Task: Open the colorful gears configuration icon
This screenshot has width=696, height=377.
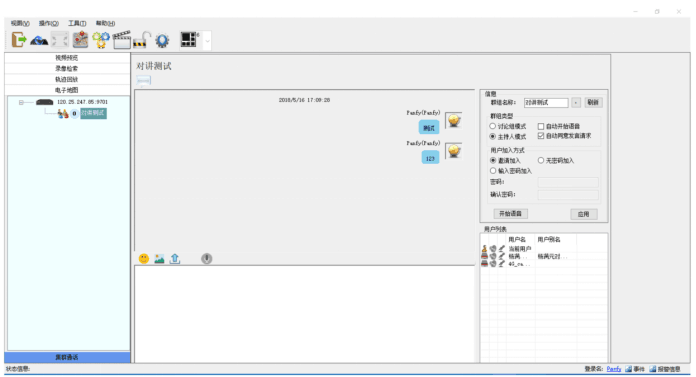Action: pos(101,40)
